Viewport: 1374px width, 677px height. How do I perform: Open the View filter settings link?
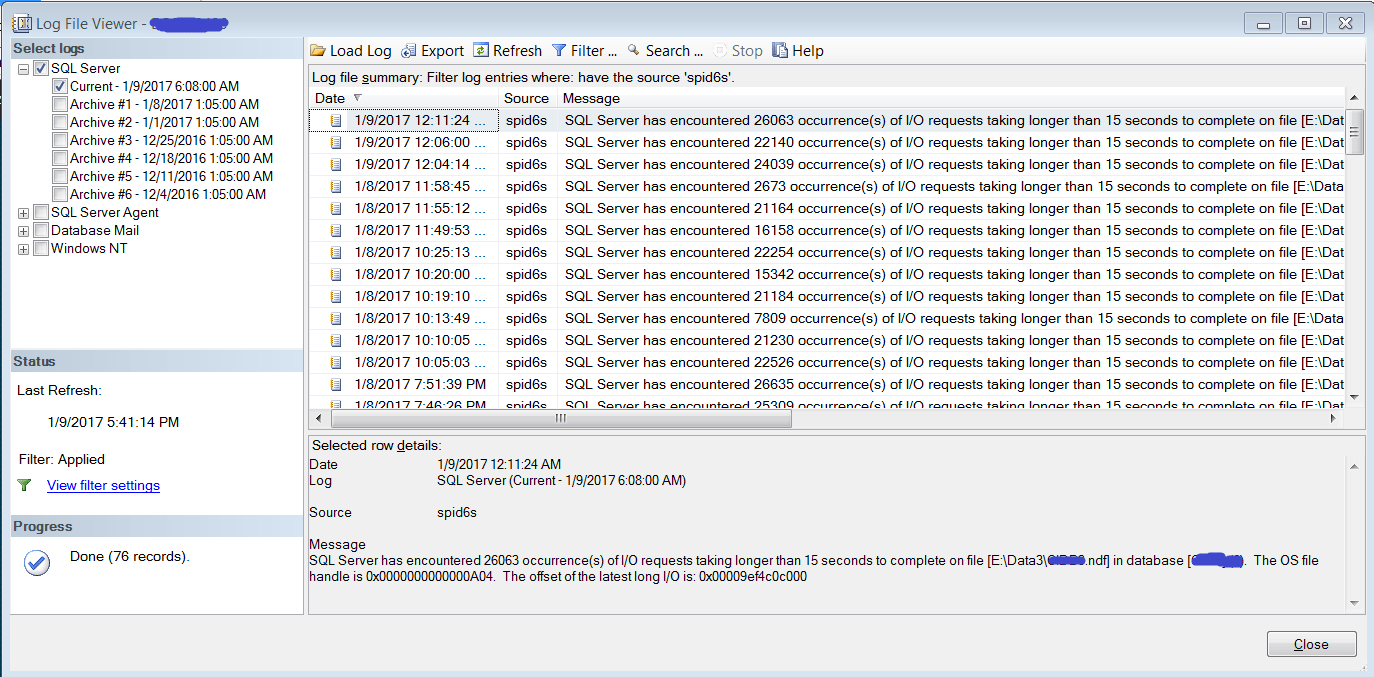coord(103,486)
